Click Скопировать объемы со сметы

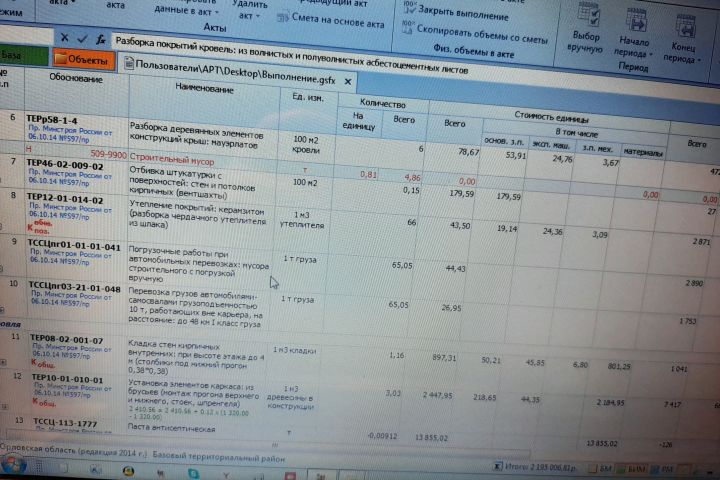tap(482, 33)
